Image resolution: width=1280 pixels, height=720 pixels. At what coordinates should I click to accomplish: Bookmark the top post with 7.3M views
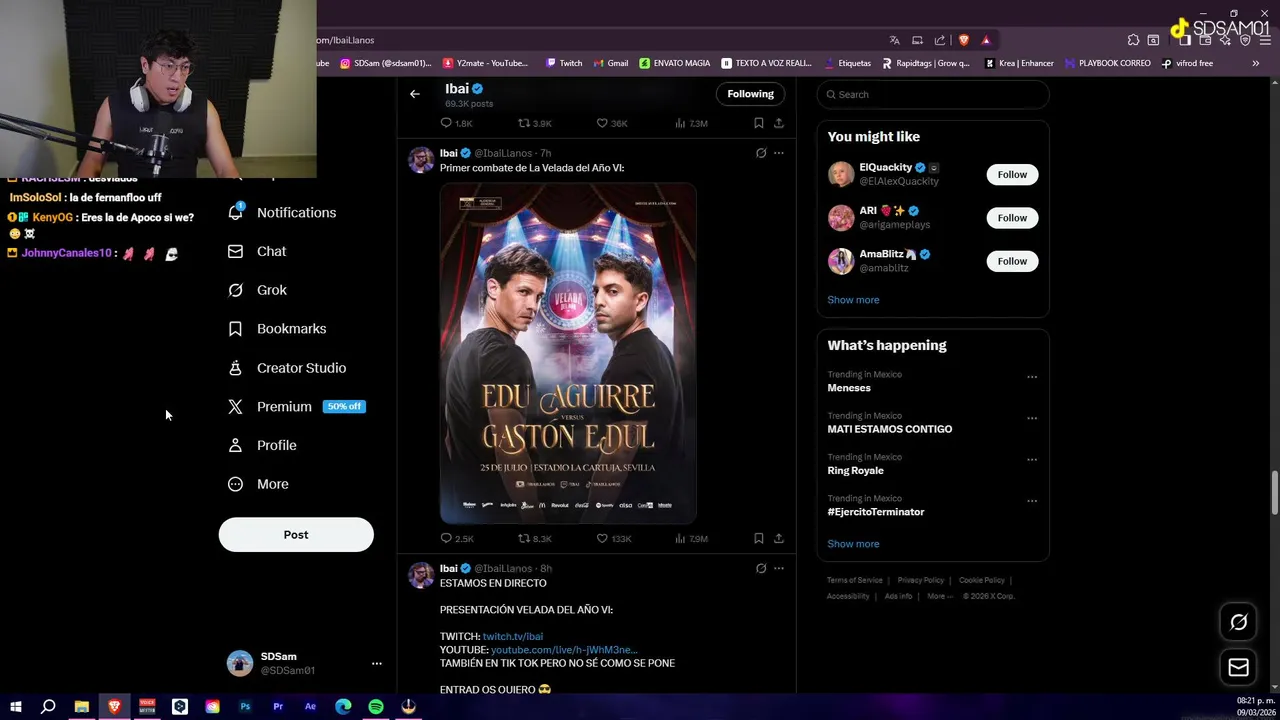coord(759,123)
